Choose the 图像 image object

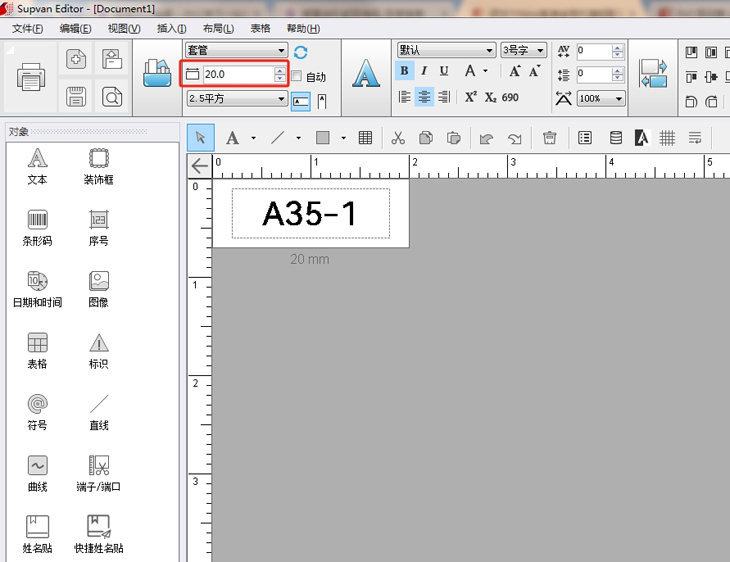tap(98, 288)
